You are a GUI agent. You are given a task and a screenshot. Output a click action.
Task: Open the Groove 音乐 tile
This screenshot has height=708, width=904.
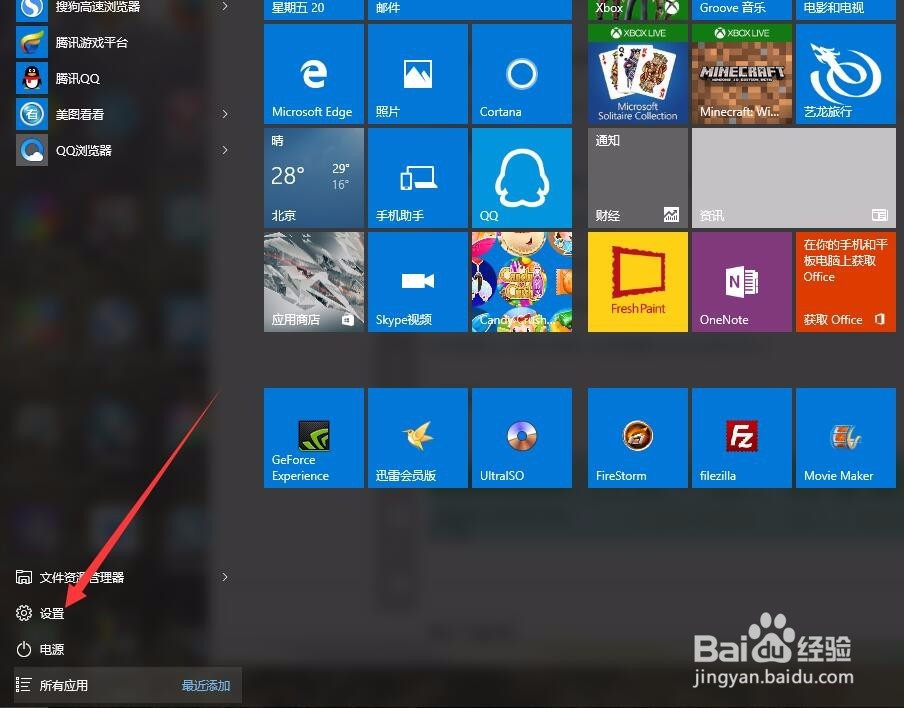741,10
